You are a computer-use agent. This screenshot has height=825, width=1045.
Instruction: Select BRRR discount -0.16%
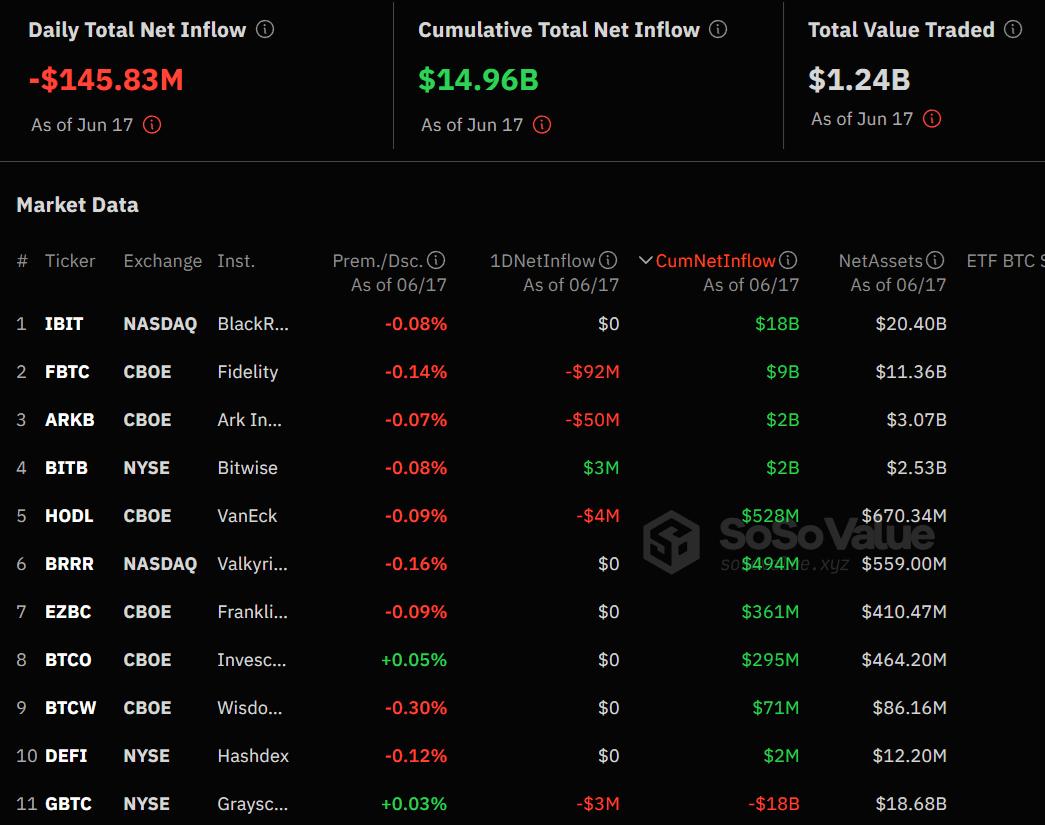coord(416,564)
